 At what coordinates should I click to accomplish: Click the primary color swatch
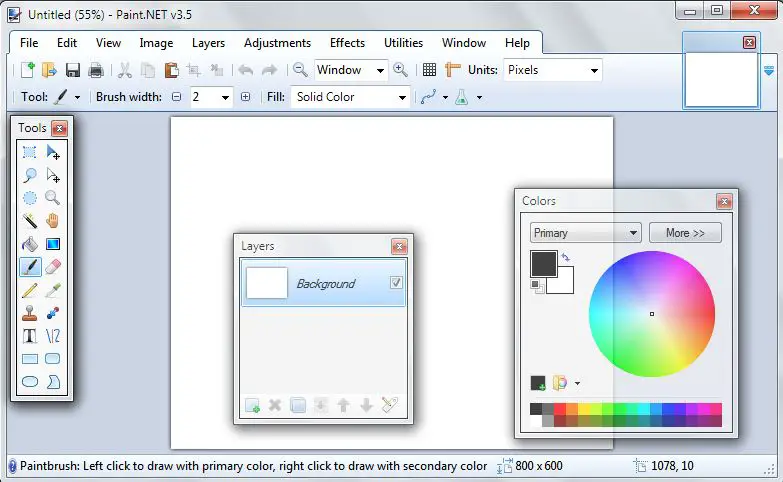coord(543,263)
